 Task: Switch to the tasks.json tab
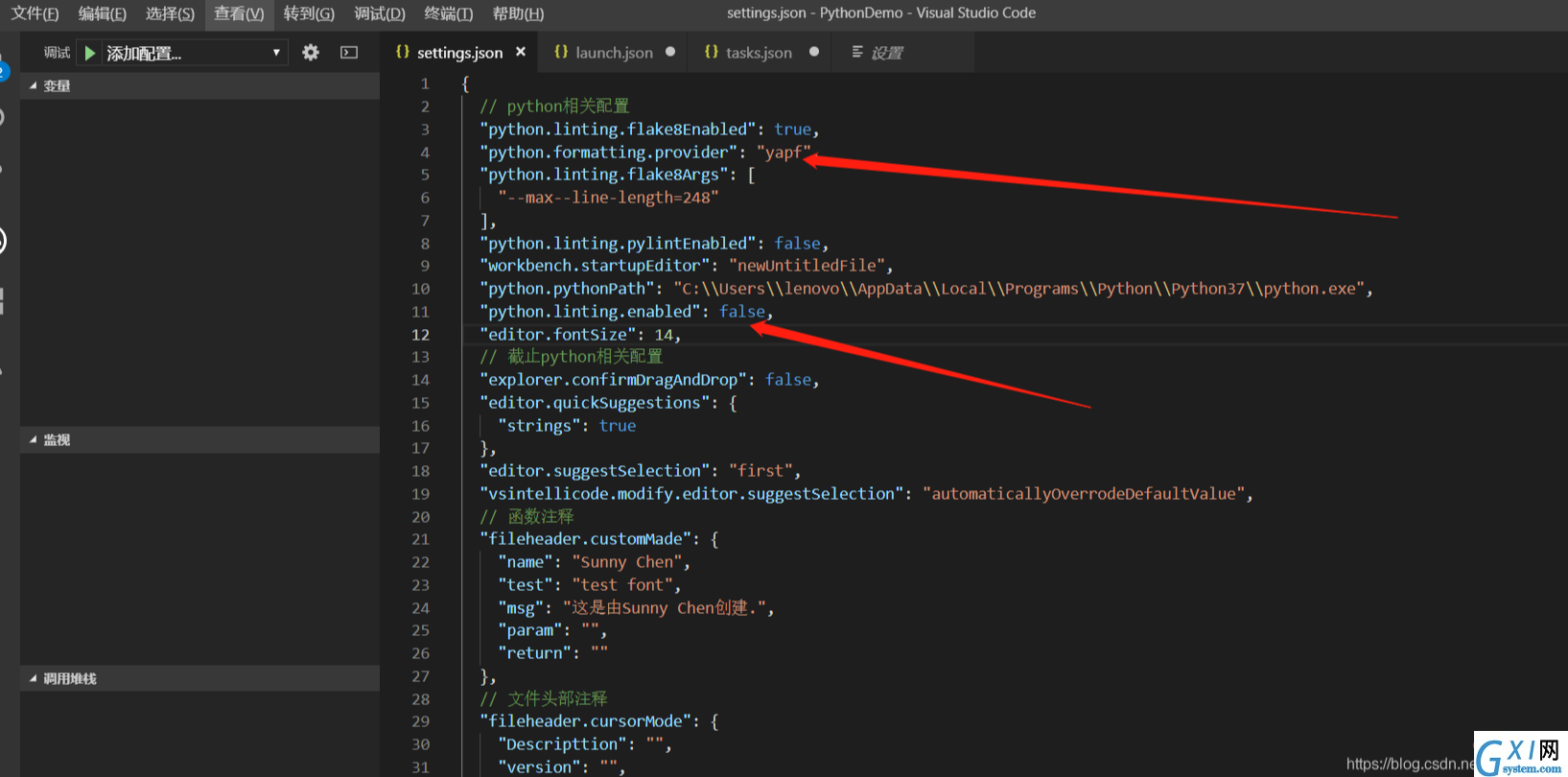click(x=759, y=53)
